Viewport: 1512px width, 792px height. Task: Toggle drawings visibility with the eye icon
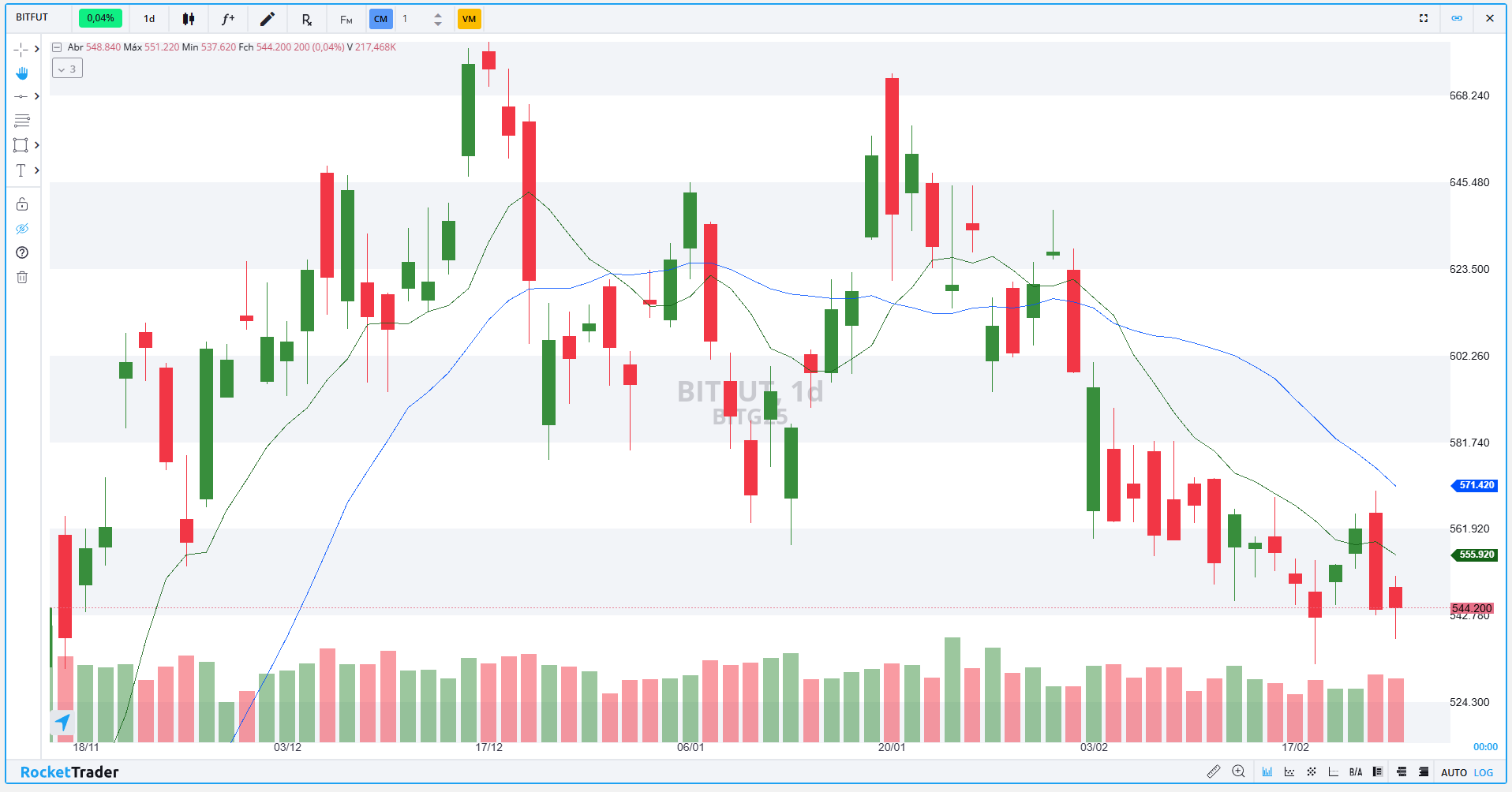tap(22, 229)
